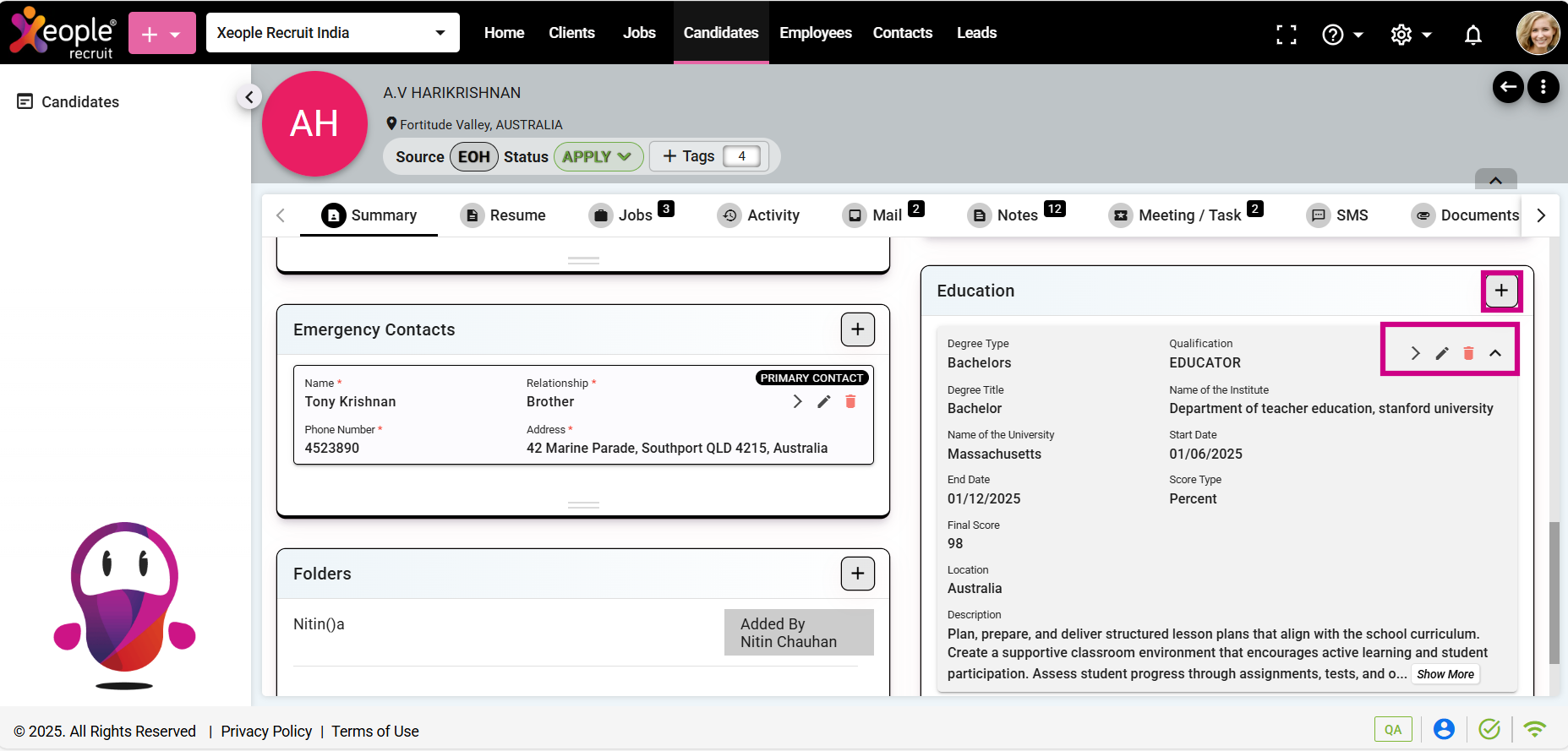Viewport: 1568px width, 751px height.
Task: Collapse the education entry details
Action: pyautogui.click(x=1494, y=353)
